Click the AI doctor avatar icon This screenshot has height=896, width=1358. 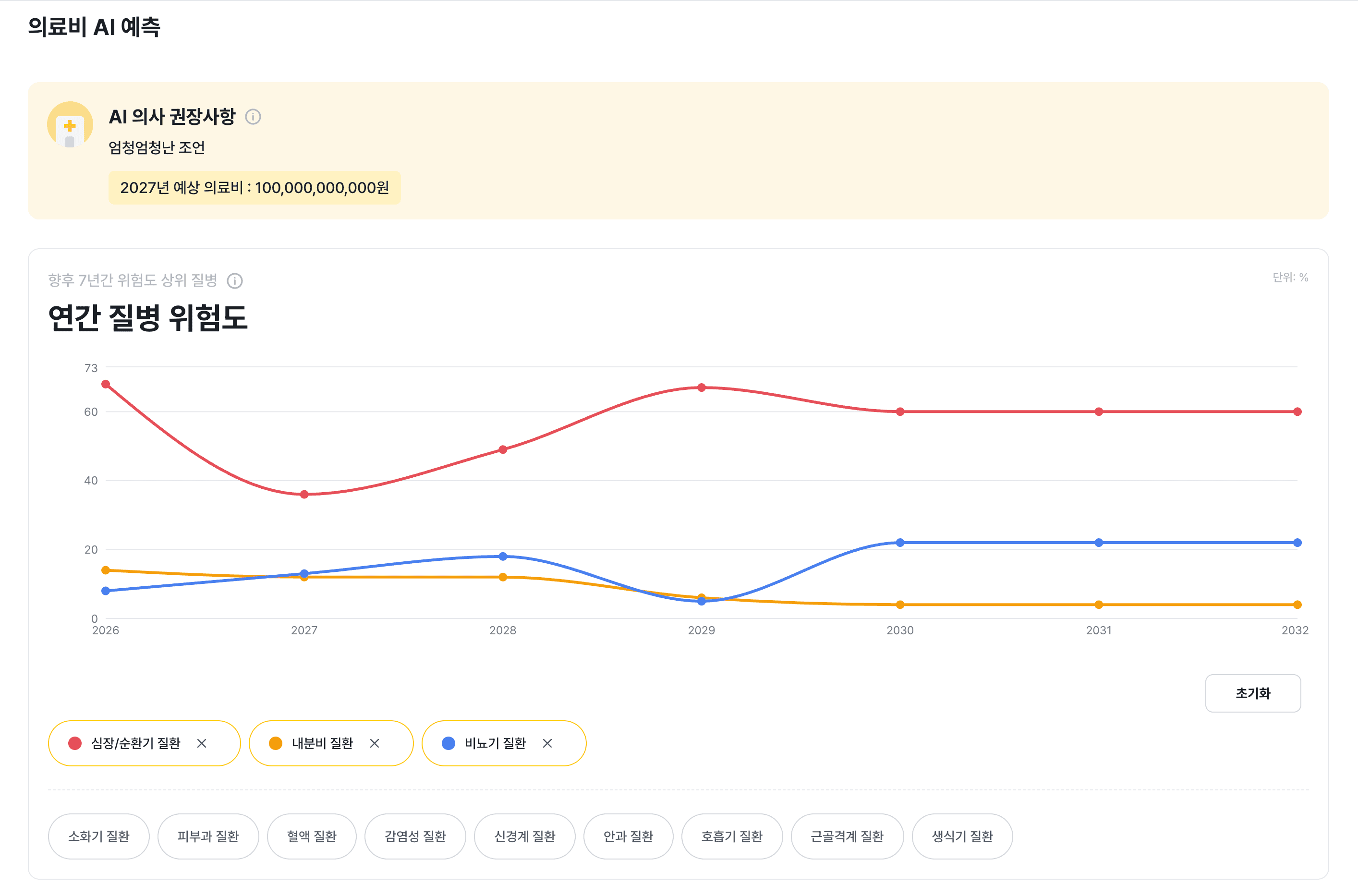coord(70,125)
